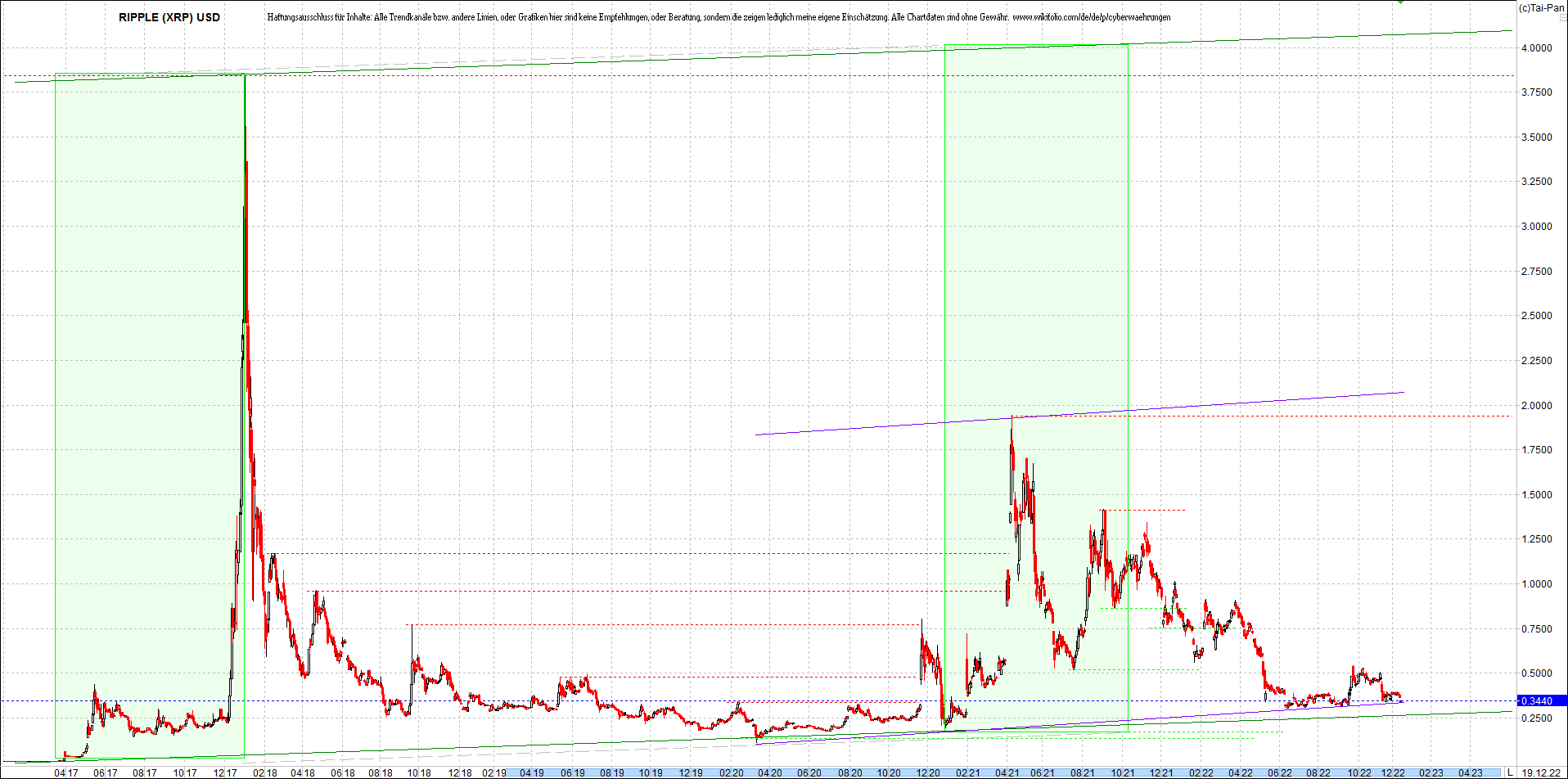
Task: Click the '04 23' date label on time axis
Action: tap(1471, 773)
